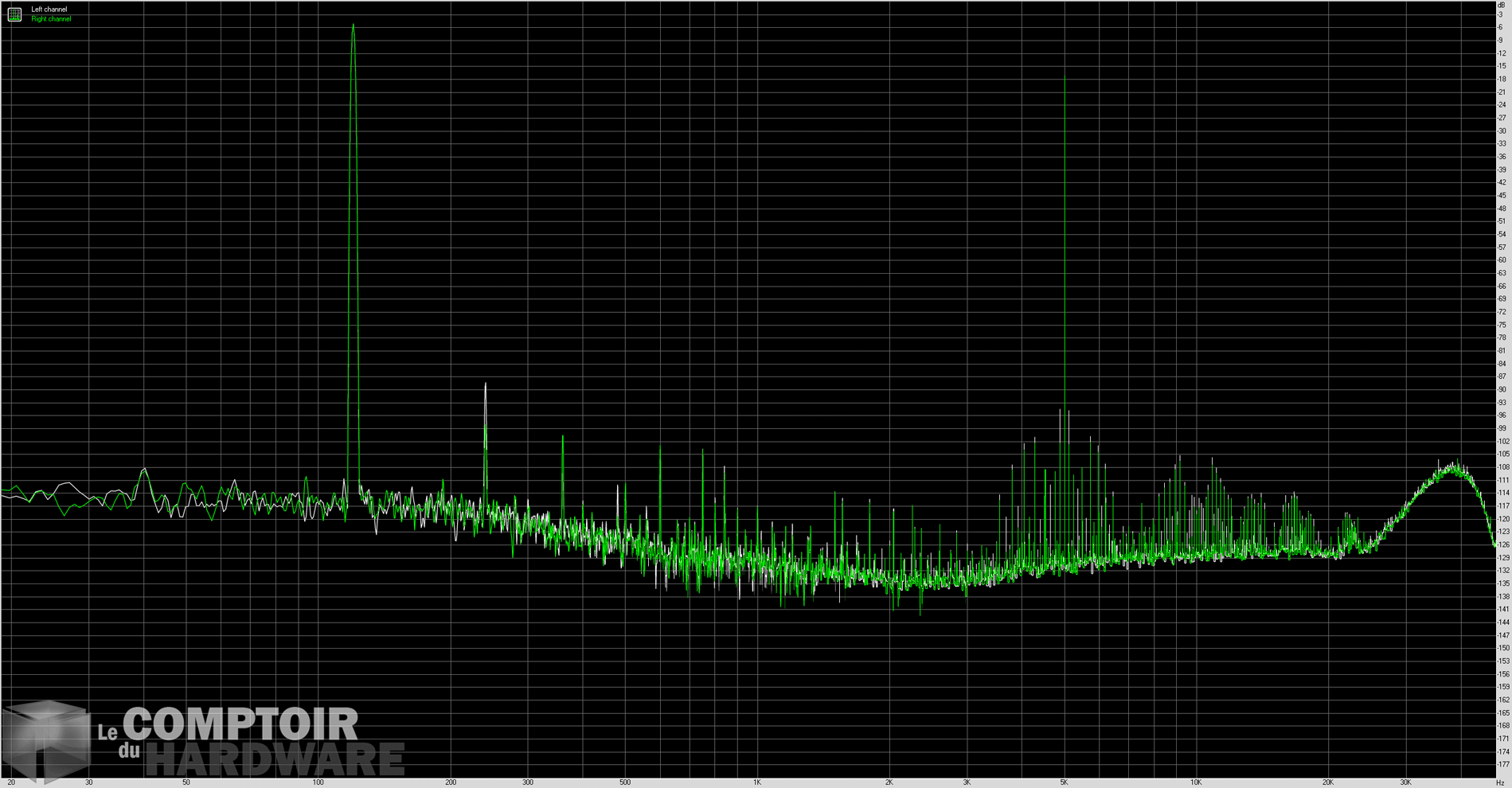The height and width of the screenshot is (788, 1512).
Task: Click the tip of the tallest green peak
Action: click(353, 25)
